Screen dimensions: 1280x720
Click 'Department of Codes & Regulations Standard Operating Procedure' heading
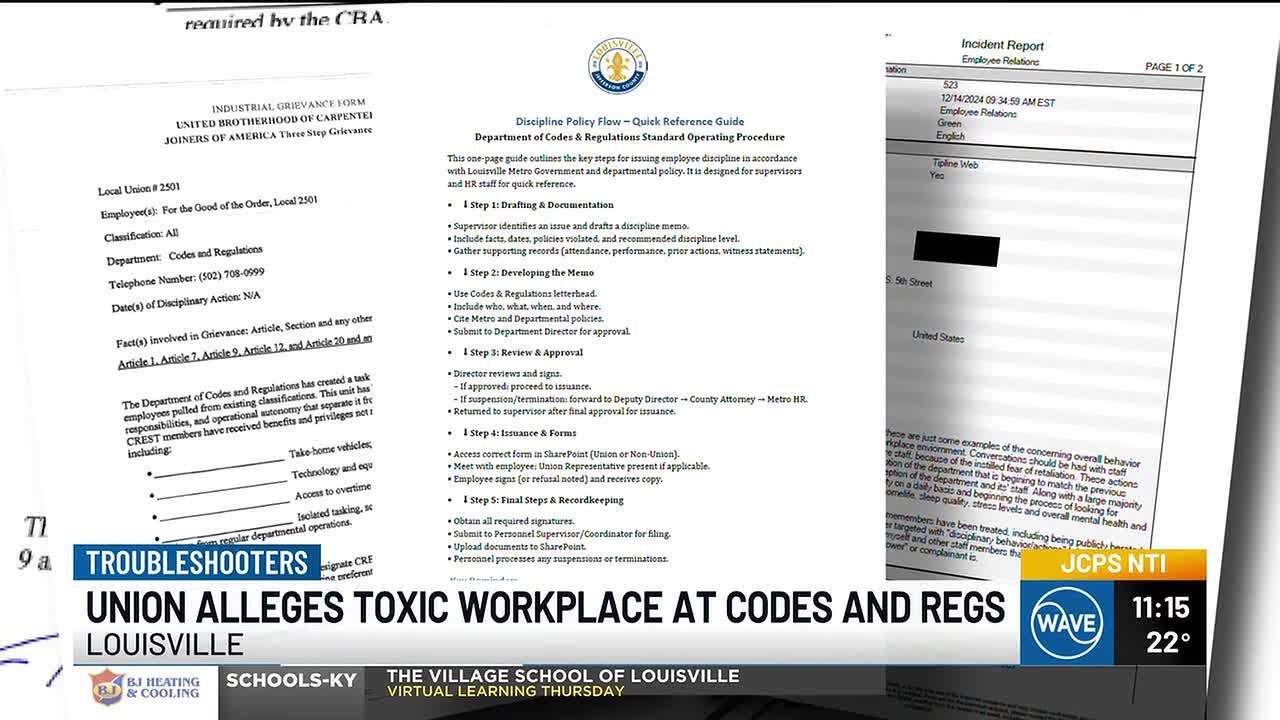629,137
